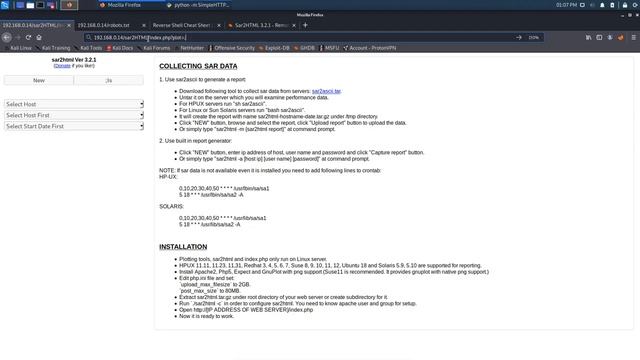Open the Kali Forums bookmark
The height and width of the screenshot is (360, 640).
[154, 48]
